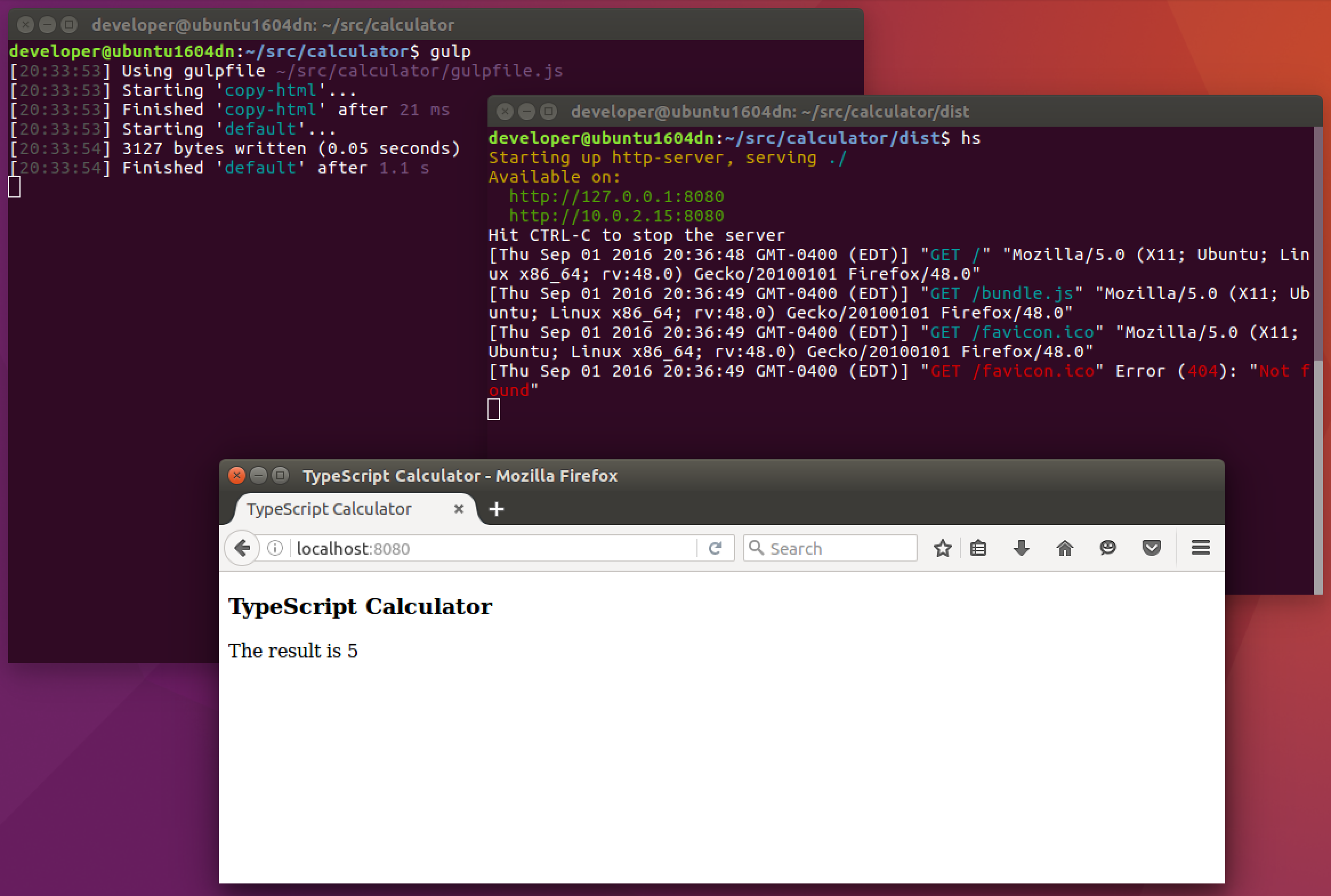Save page to Pocket icon
1331x896 pixels.
pyautogui.click(x=1151, y=548)
